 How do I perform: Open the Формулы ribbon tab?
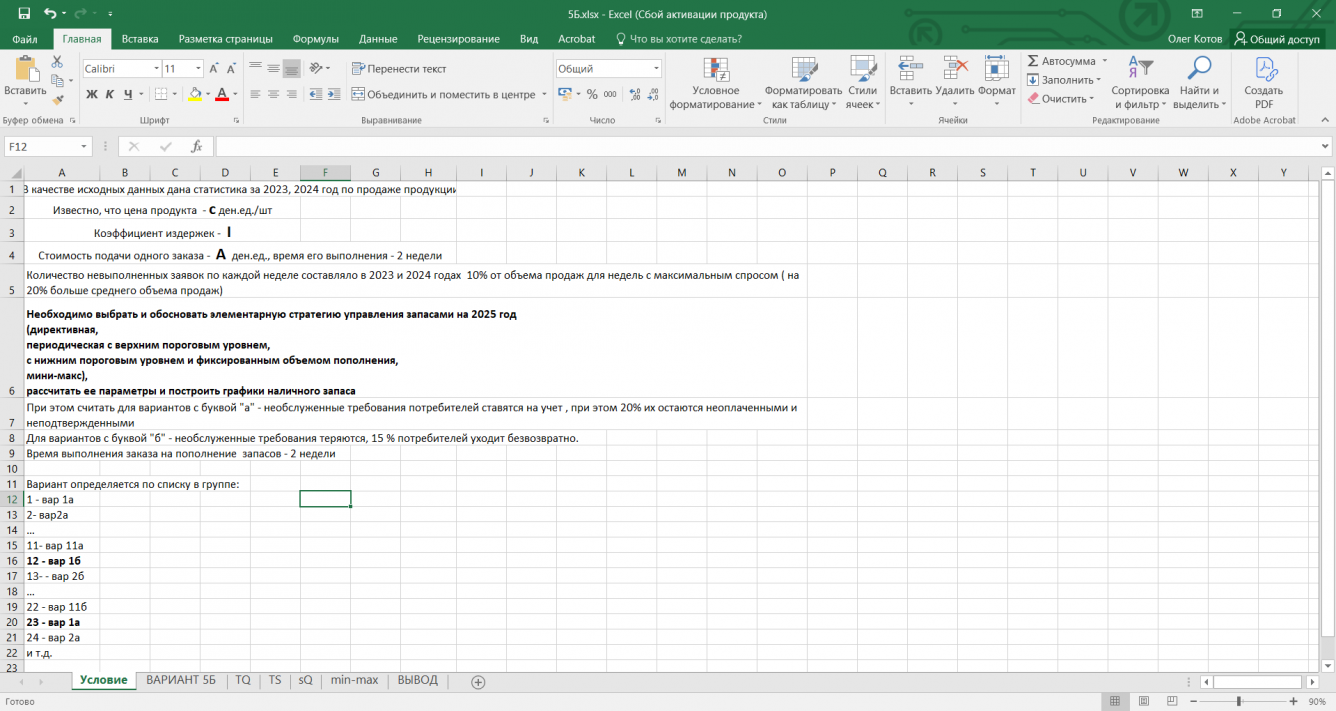(315, 39)
